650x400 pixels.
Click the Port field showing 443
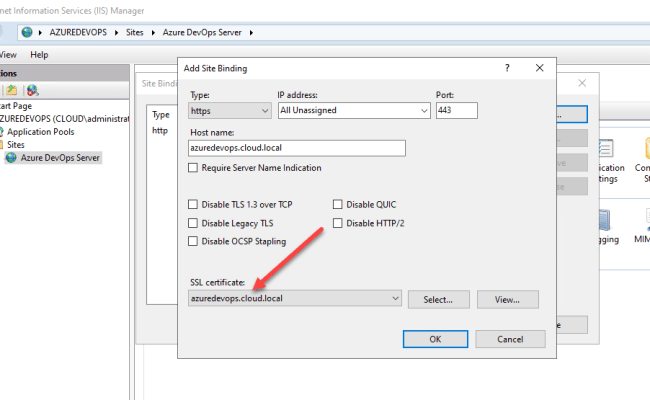click(456, 111)
